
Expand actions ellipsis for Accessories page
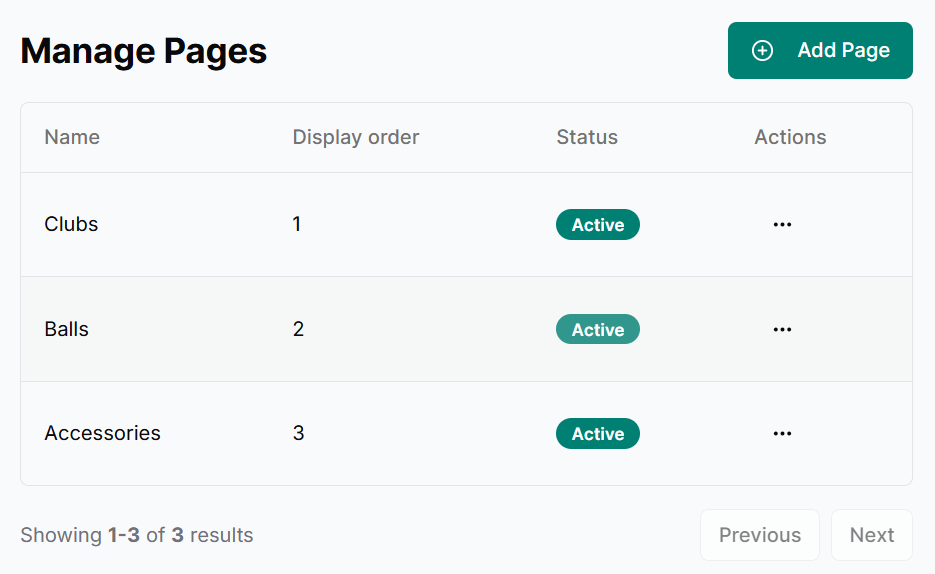pos(782,433)
